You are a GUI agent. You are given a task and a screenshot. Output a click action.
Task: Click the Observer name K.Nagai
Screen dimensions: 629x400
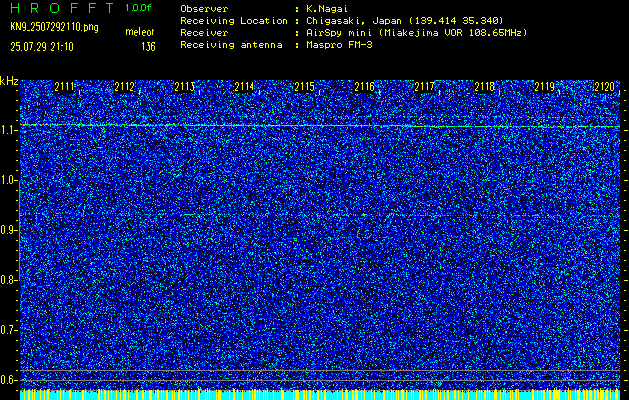point(327,9)
